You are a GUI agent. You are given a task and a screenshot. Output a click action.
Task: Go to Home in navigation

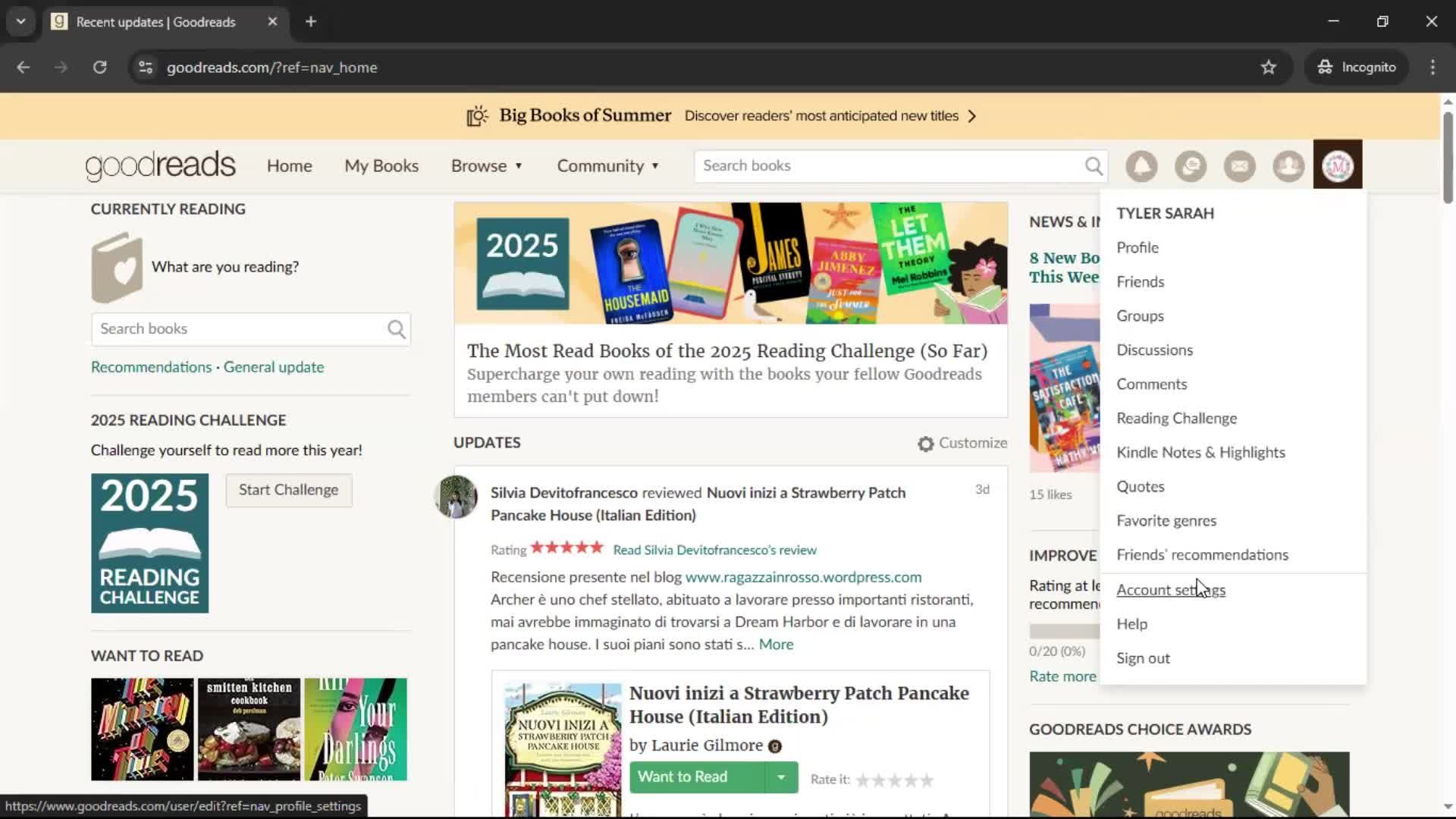click(x=289, y=166)
